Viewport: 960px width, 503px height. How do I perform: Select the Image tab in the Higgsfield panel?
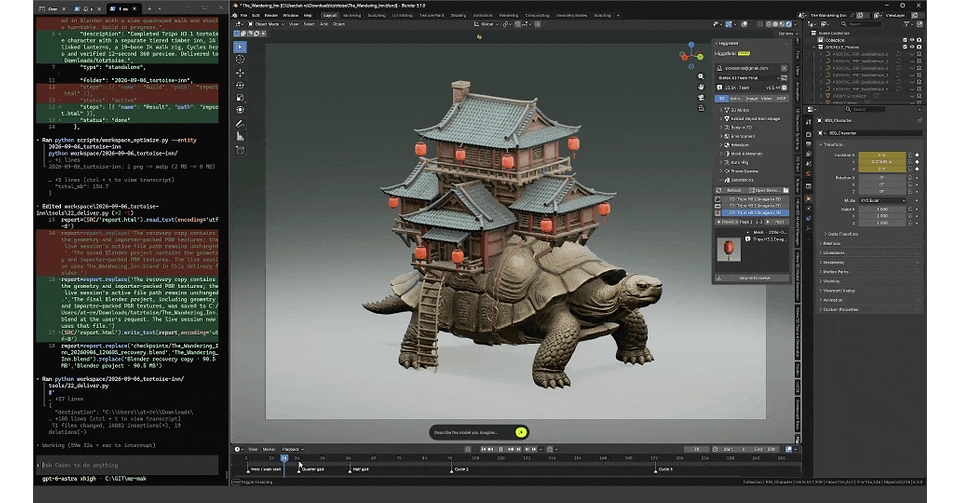[752, 99]
